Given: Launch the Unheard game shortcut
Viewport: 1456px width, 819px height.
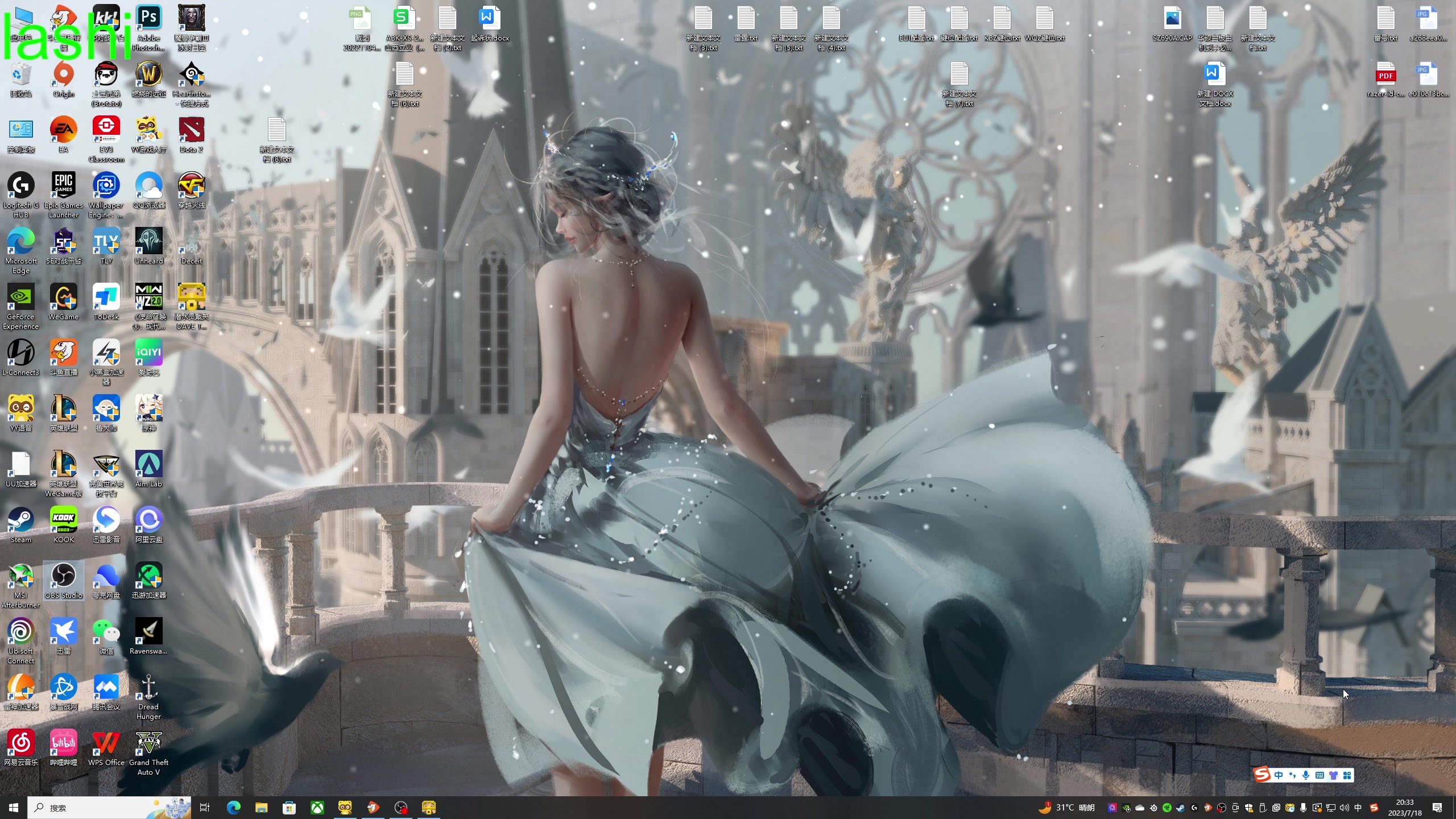Looking at the screenshot, I should [x=148, y=246].
